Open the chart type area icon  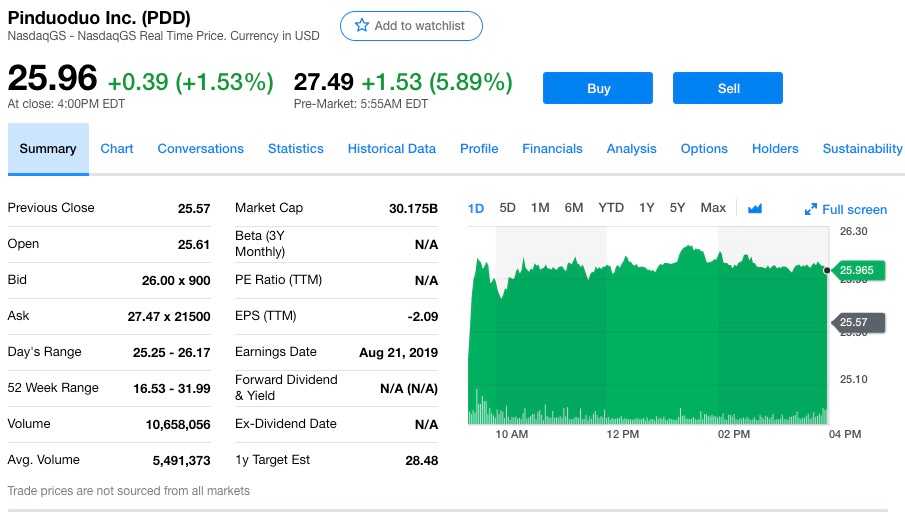(755, 208)
